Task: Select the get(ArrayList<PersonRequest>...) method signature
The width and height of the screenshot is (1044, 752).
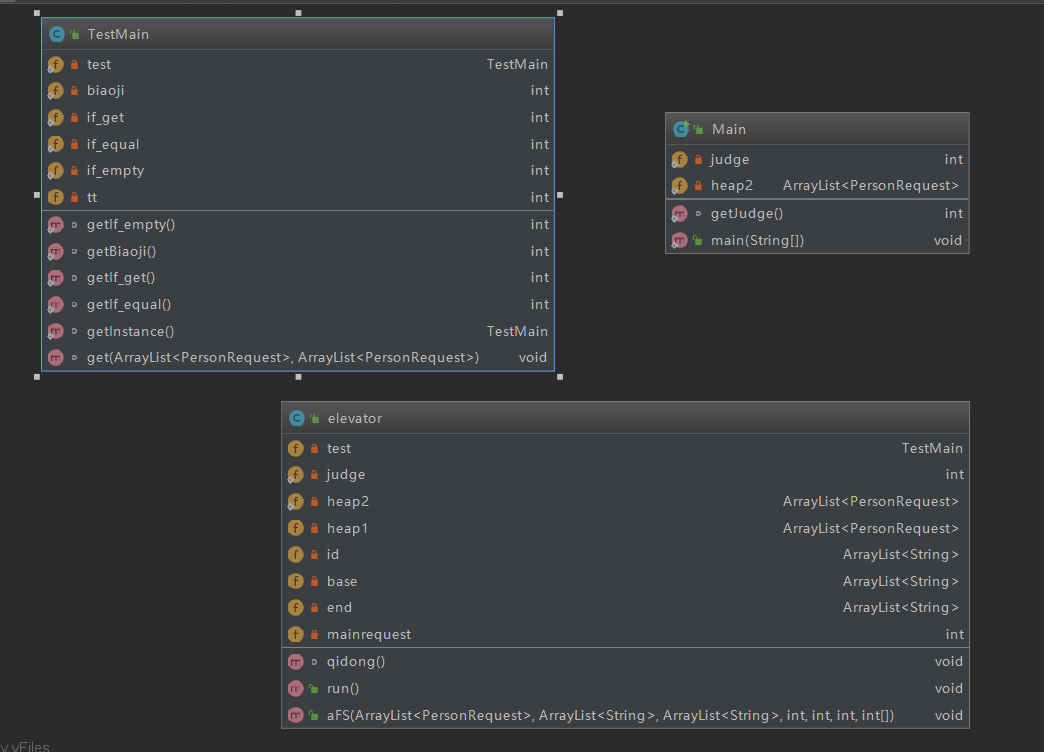Action: [x=283, y=358]
